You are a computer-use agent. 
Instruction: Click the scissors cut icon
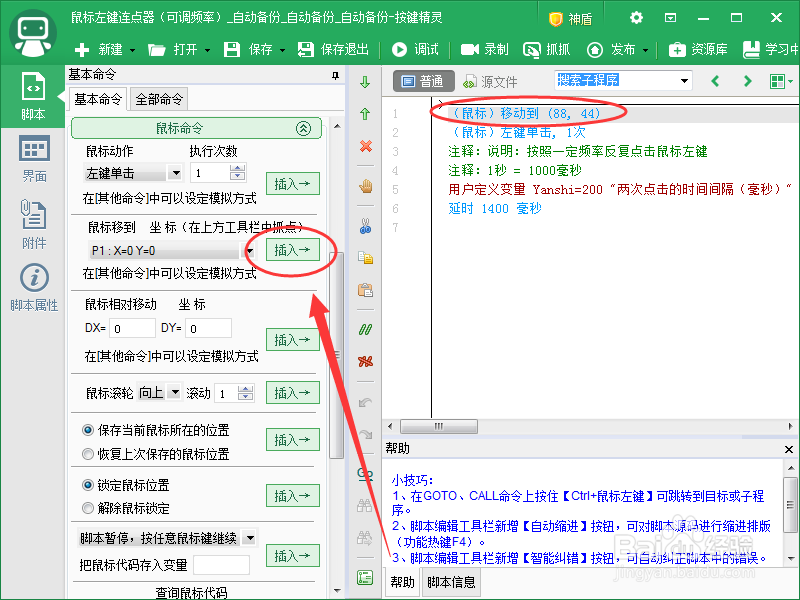[365, 226]
